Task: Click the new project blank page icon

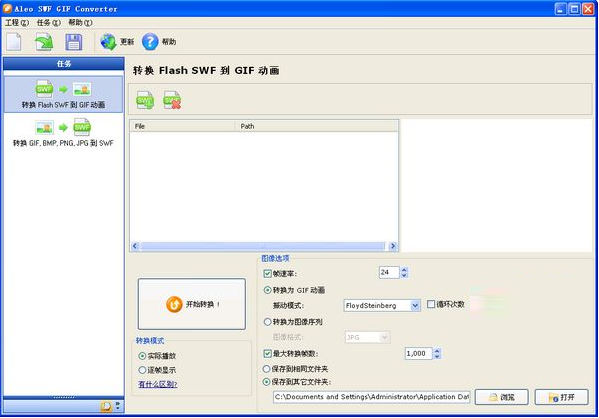Action: click(x=14, y=42)
